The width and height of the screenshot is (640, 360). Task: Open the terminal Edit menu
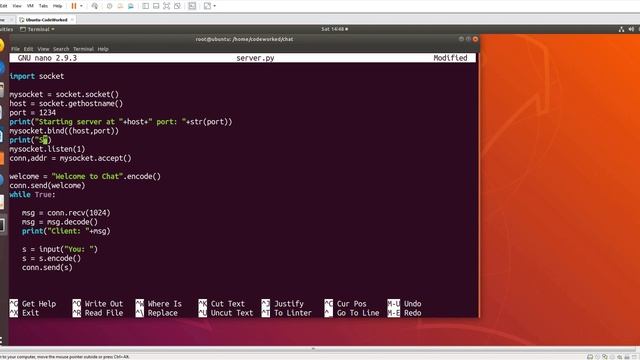click(28, 49)
